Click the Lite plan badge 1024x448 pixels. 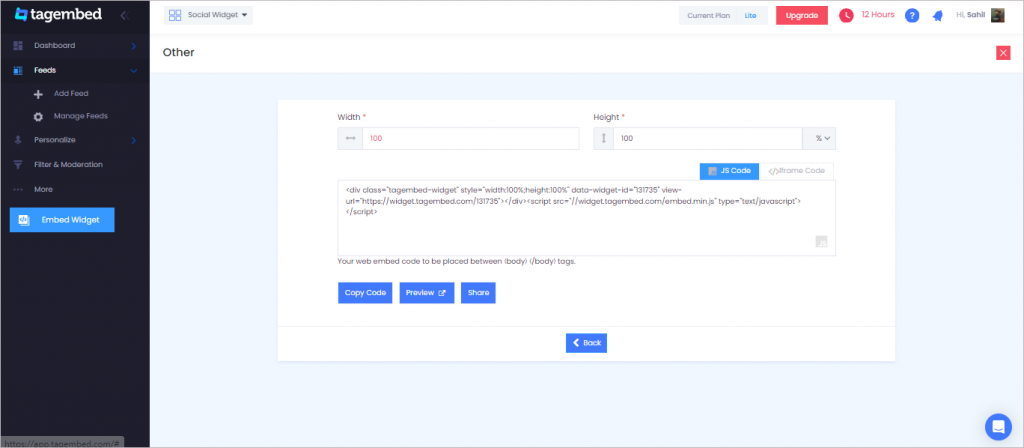(x=750, y=15)
